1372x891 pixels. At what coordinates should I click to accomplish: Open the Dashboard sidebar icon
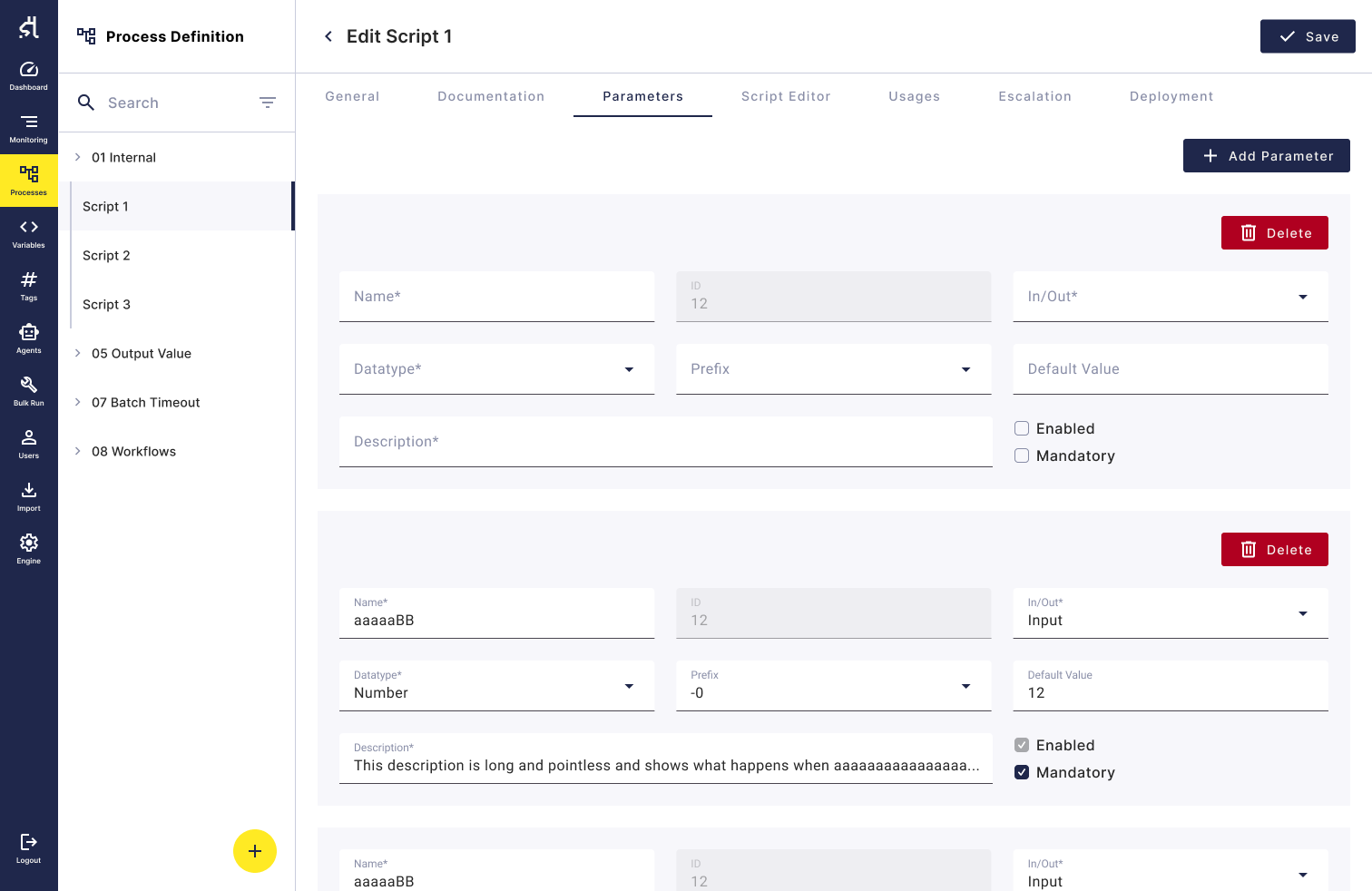pos(29,76)
